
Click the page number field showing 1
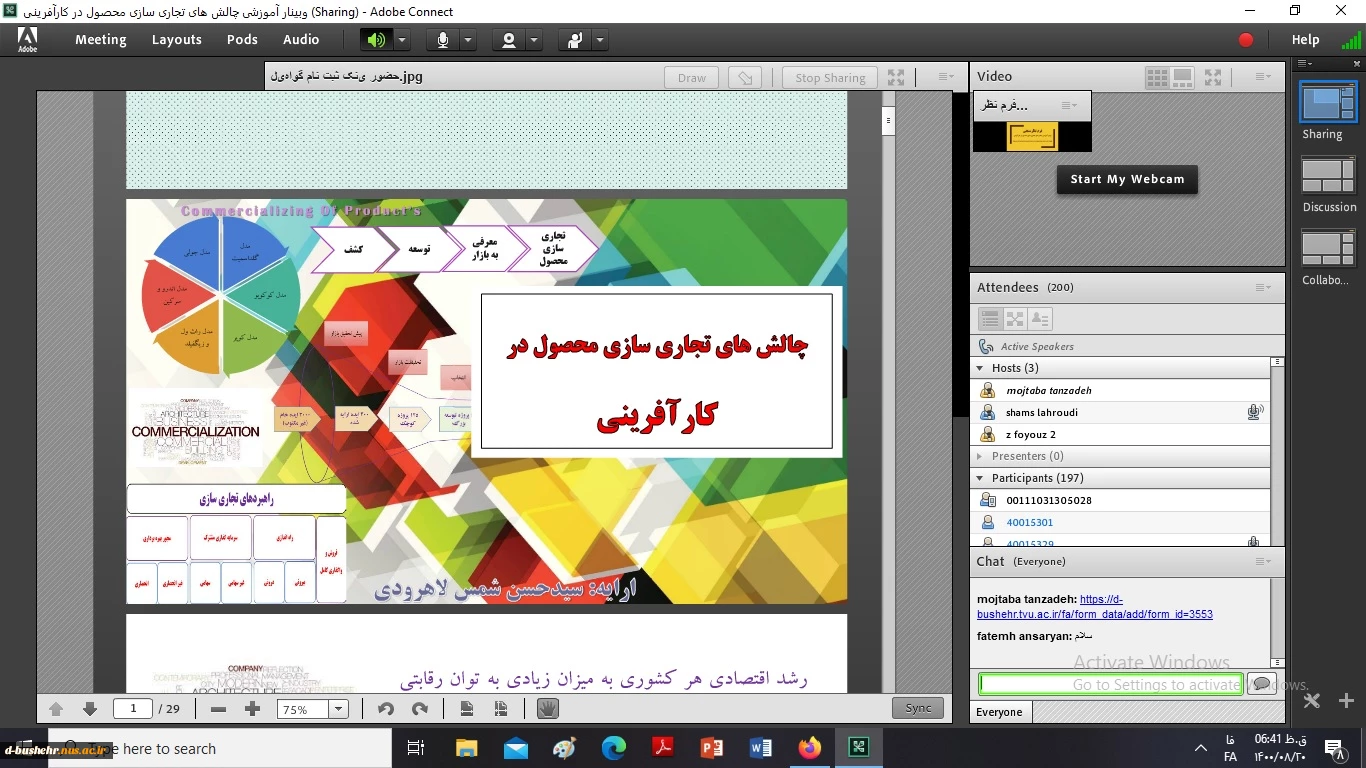coord(133,709)
